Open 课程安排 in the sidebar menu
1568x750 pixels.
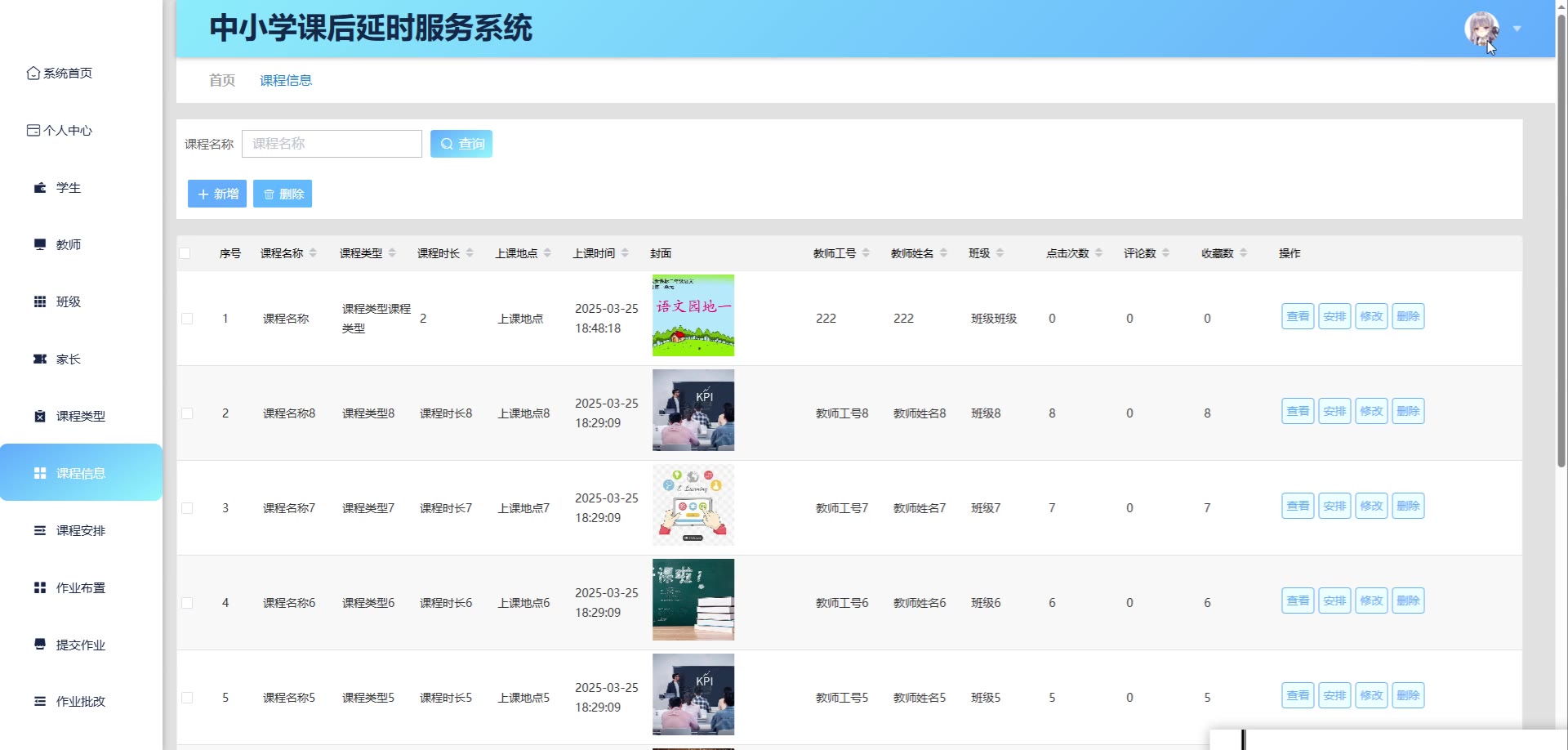[80, 530]
